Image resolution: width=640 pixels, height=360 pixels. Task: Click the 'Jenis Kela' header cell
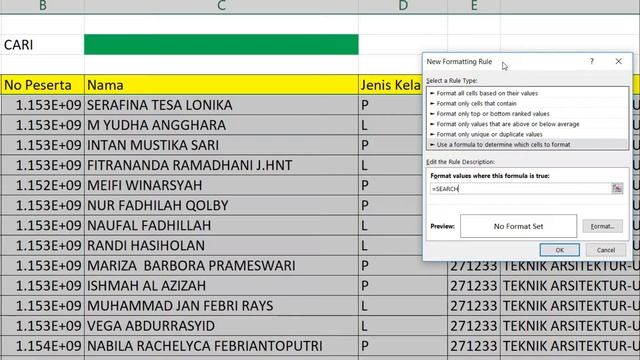pyautogui.click(x=391, y=85)
